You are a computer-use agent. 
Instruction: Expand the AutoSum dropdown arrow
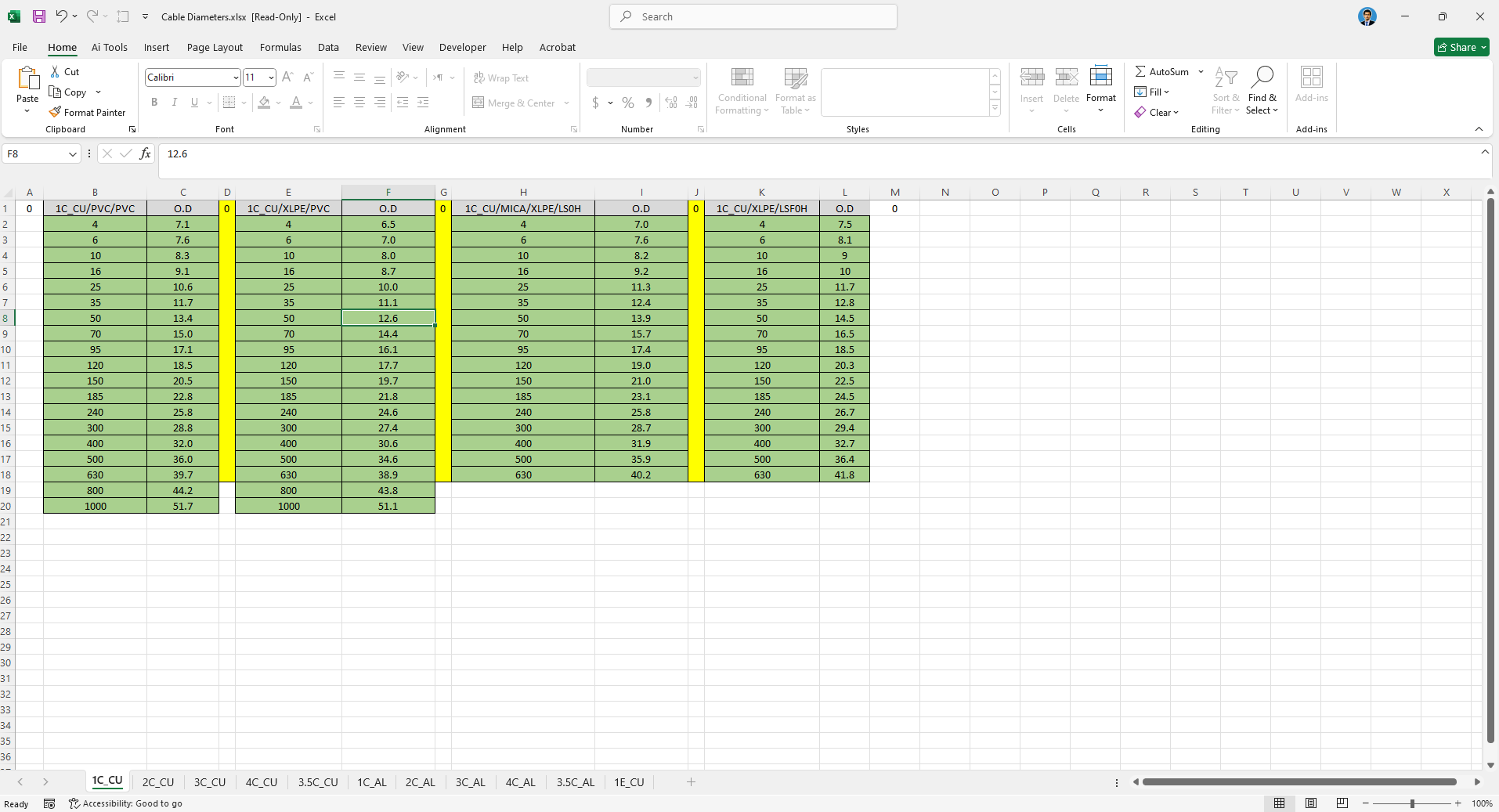pyautogui.click(x=1201, y=71)
